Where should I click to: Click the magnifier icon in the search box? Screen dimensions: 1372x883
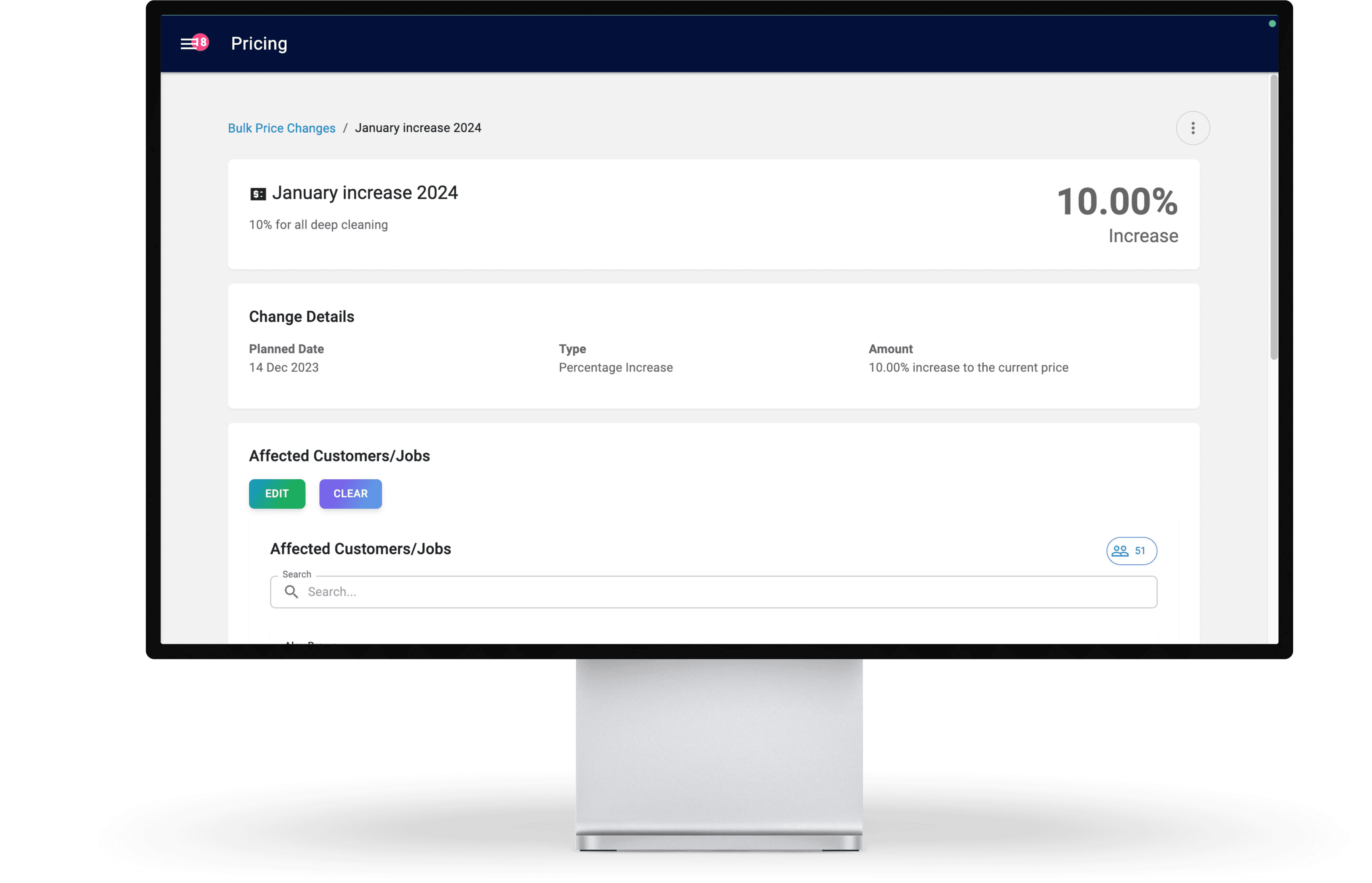[x=291, y=591]
